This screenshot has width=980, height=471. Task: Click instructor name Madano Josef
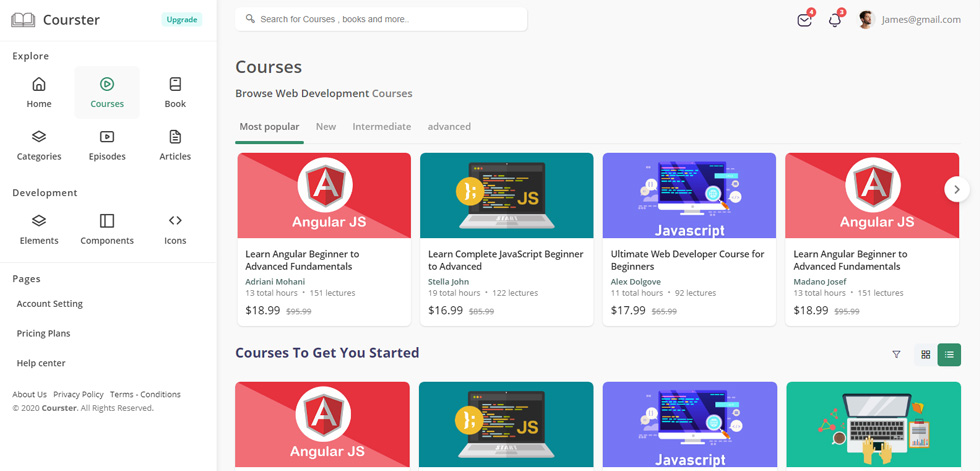821,282
